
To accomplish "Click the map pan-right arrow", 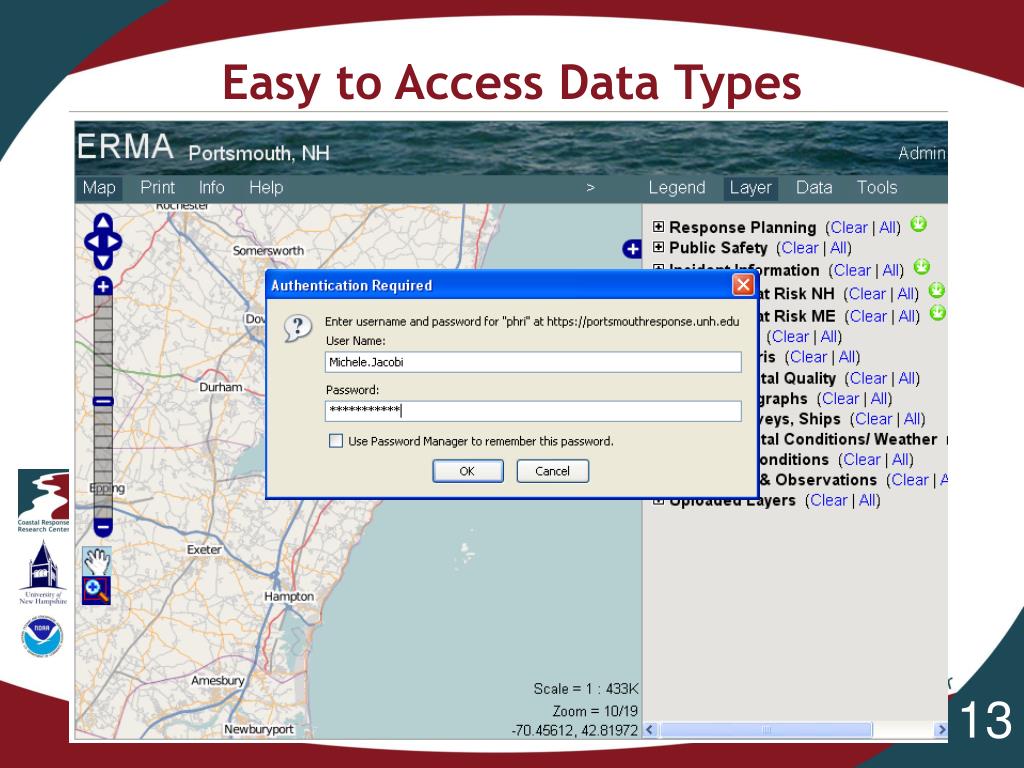I will [114, 242].
